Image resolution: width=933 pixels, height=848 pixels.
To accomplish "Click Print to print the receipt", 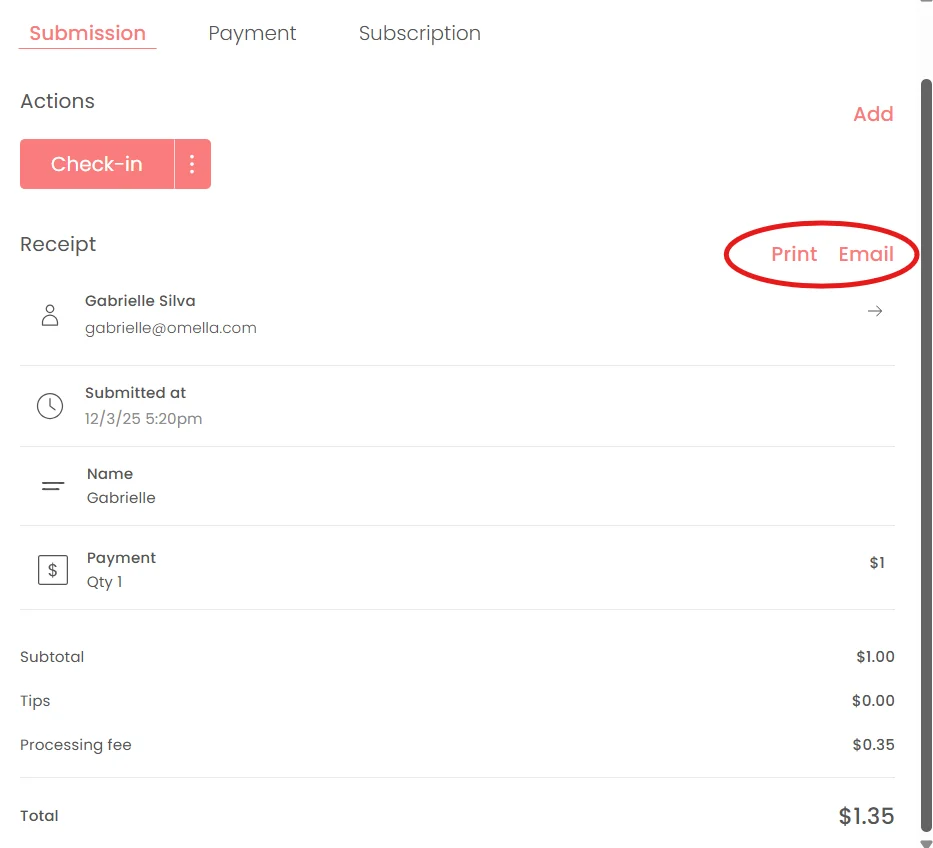I will click(794, 254).
